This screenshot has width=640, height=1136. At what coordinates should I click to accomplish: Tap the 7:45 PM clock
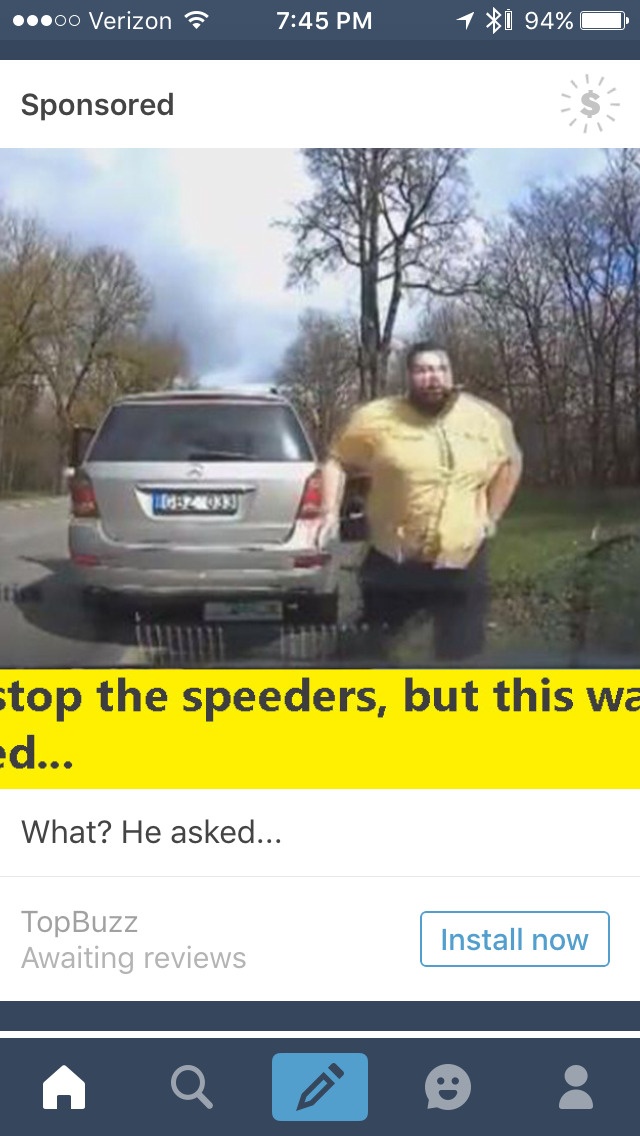tap(324, 20)
